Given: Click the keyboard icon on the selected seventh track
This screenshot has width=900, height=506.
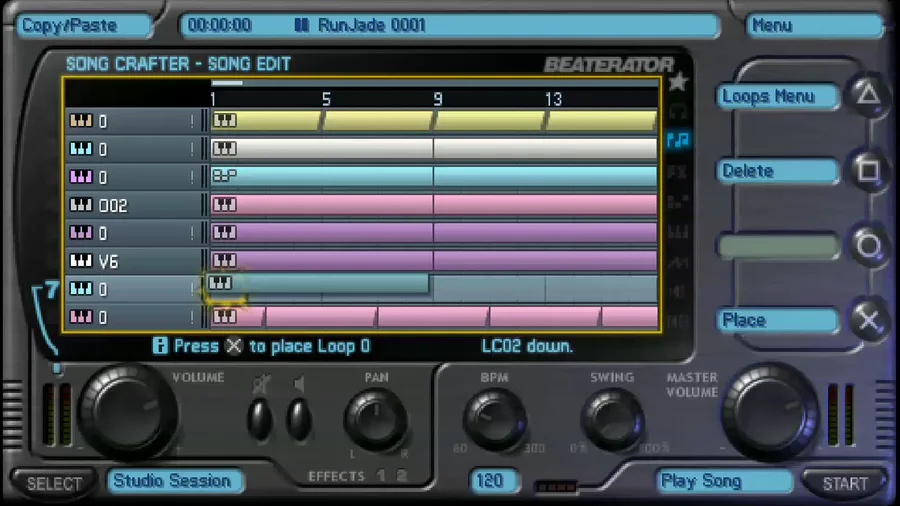Looking at the screenshot, I should coord(81,289).
